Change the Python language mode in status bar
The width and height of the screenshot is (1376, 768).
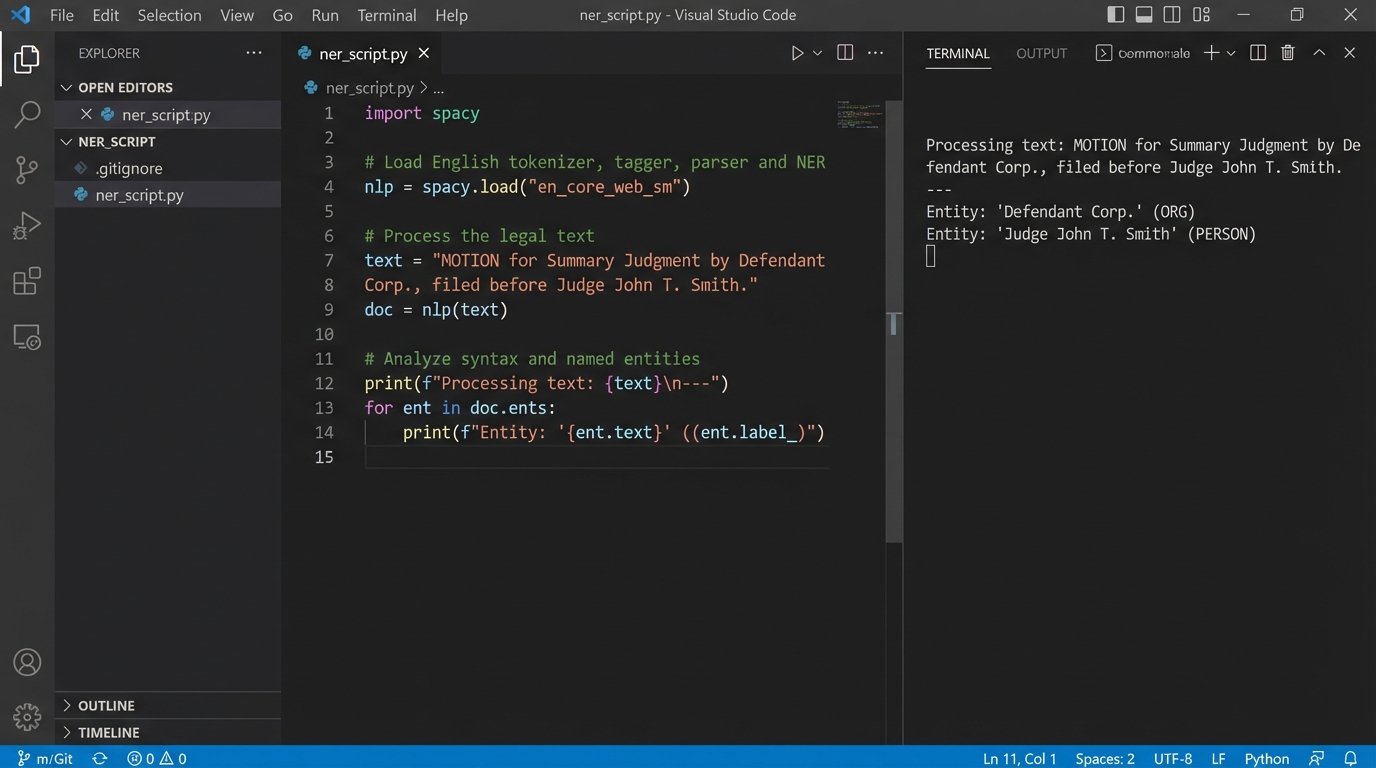coord(1266,759)
